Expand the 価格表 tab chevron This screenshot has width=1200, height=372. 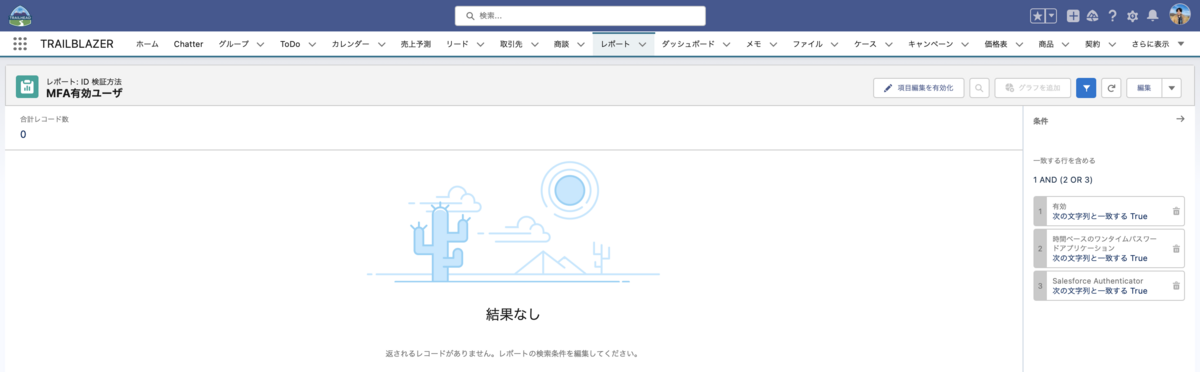coord(1019,45)
